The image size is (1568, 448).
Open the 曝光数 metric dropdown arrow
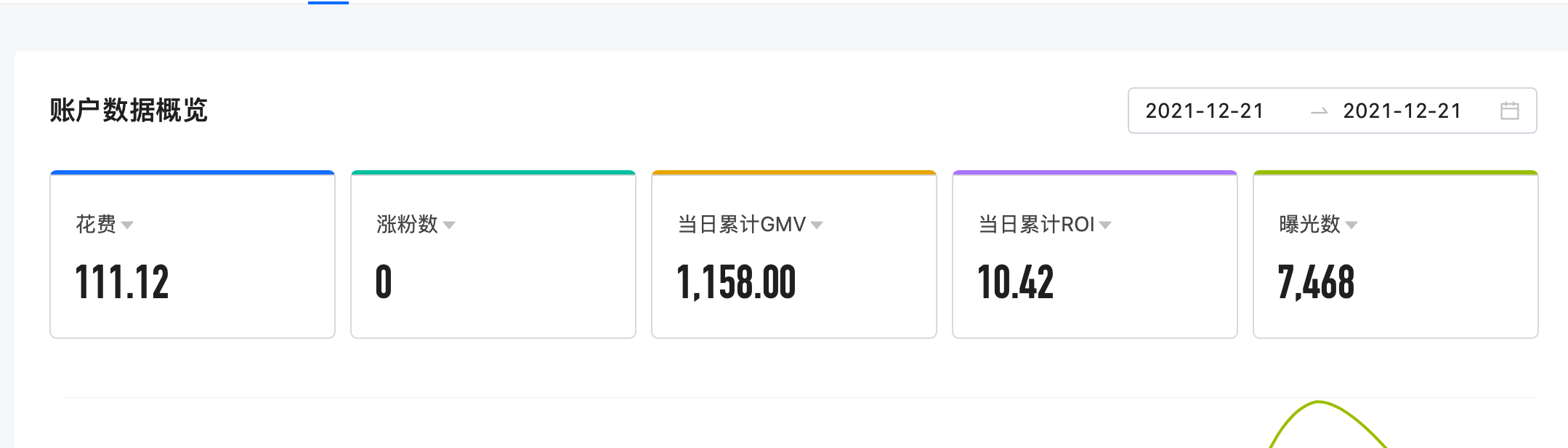(x=1351, y=225)
